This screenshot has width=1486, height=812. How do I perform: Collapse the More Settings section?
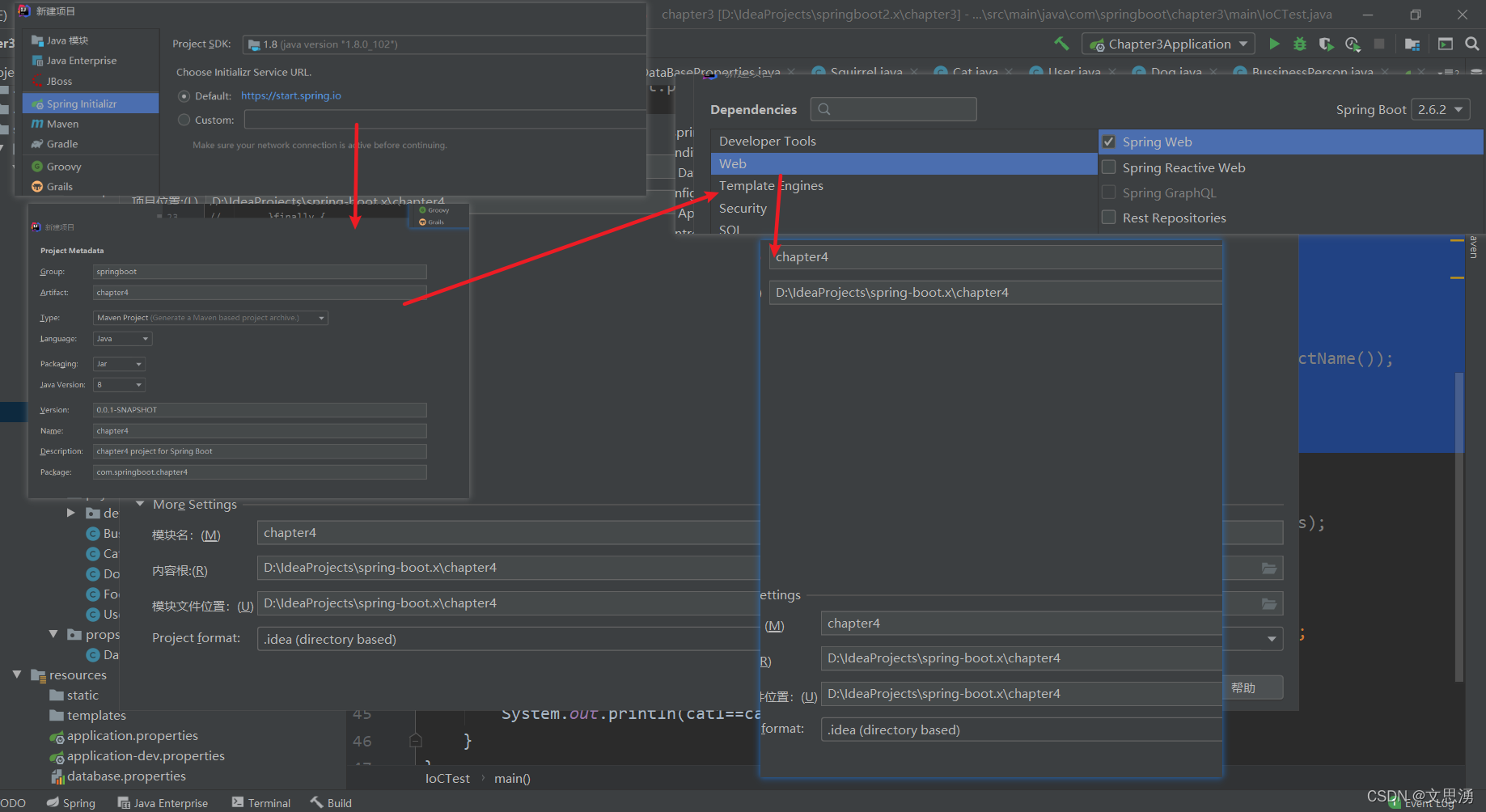click(140, 504)
